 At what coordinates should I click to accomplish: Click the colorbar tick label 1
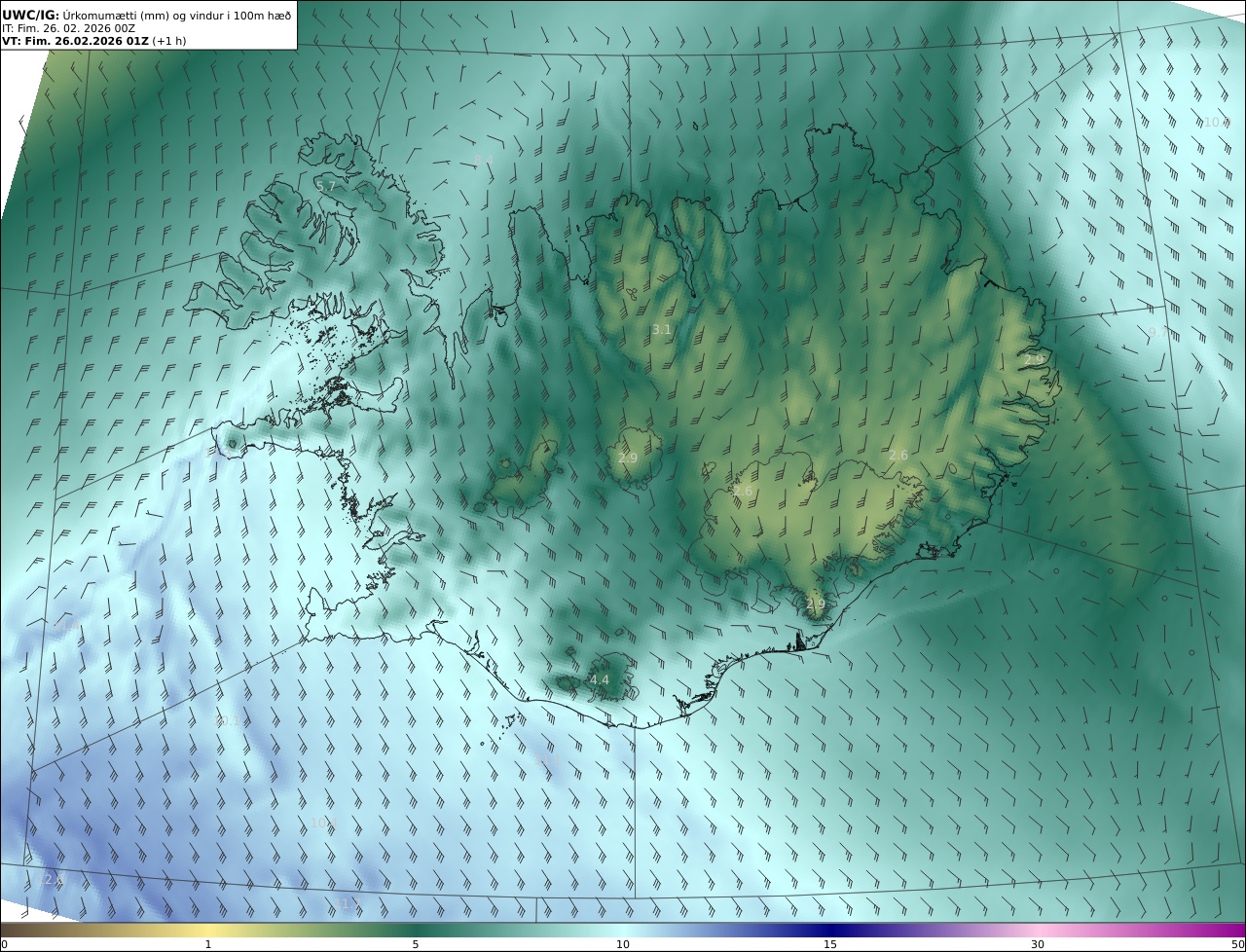[x=207, y=944]
